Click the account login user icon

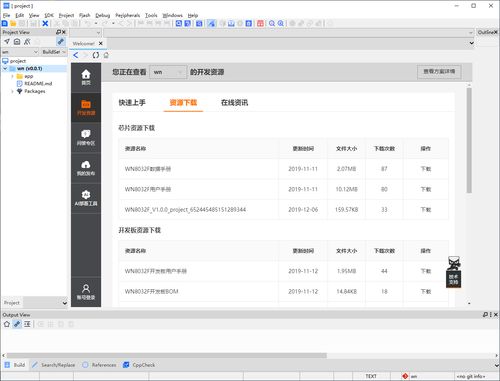tap(86, 292)
